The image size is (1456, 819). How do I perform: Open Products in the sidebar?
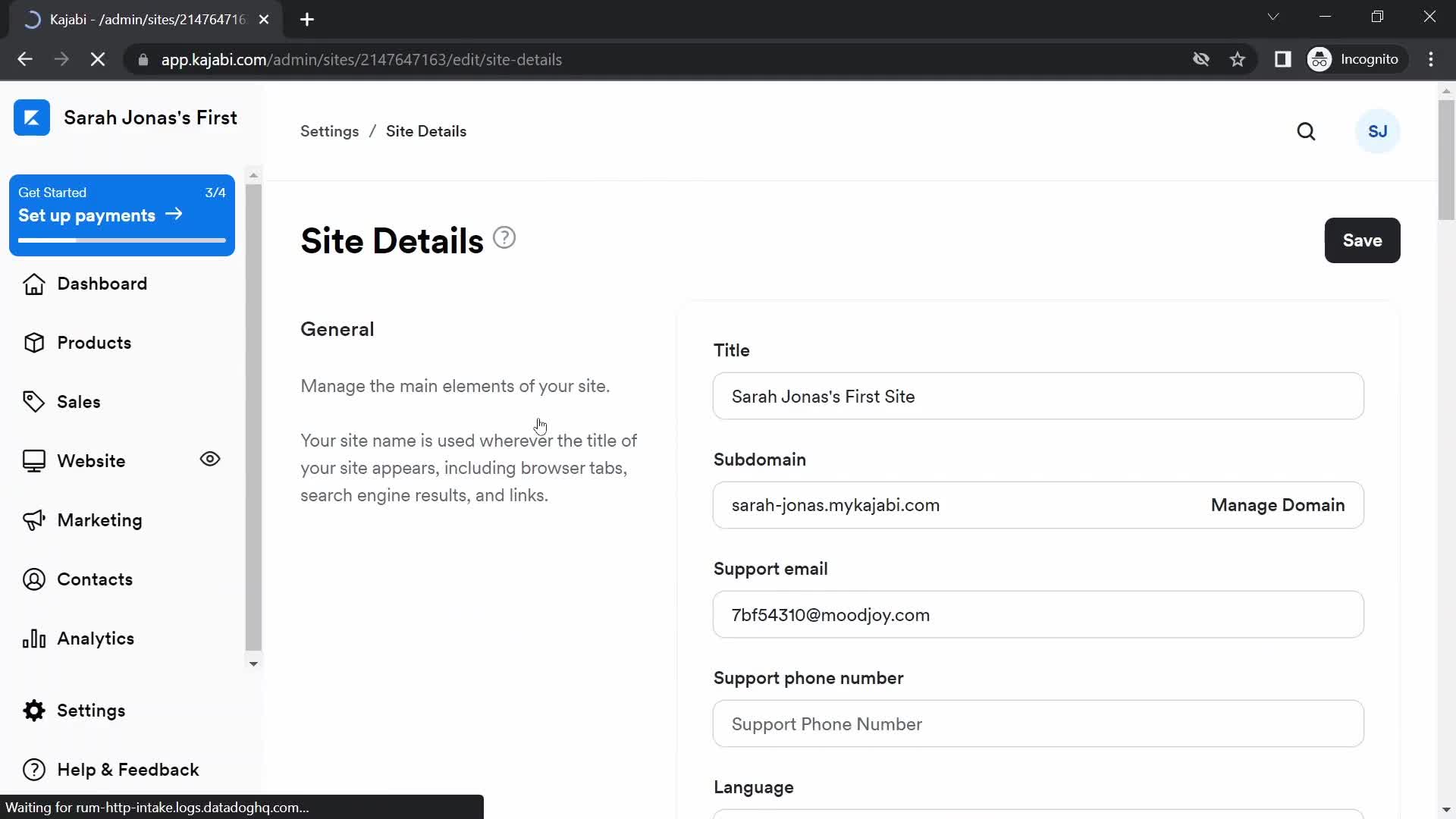tap(94, 343)
